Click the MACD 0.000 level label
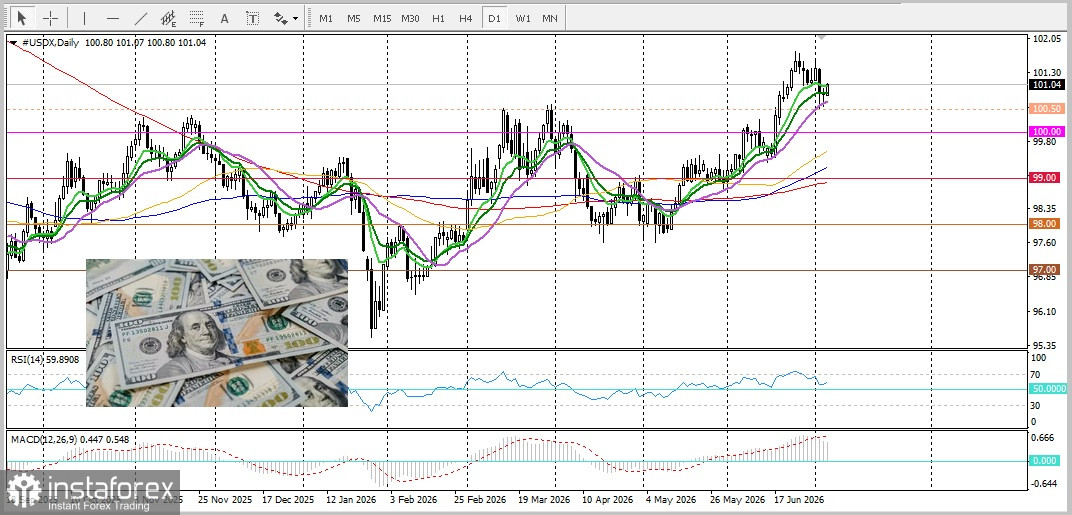The height and width of the screenshot is (515, 1072). [x=1046, y=460]
